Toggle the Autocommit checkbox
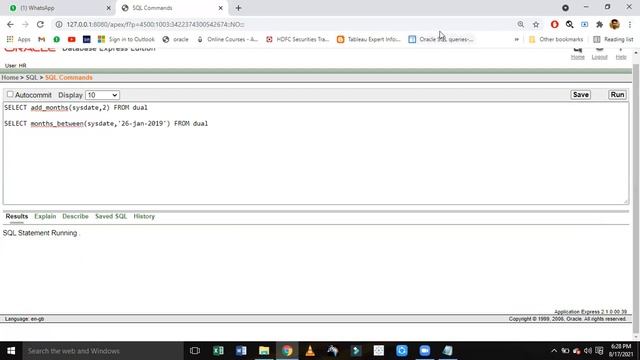The width and height of the screenshot is (640, 360). tap(10, 94)
